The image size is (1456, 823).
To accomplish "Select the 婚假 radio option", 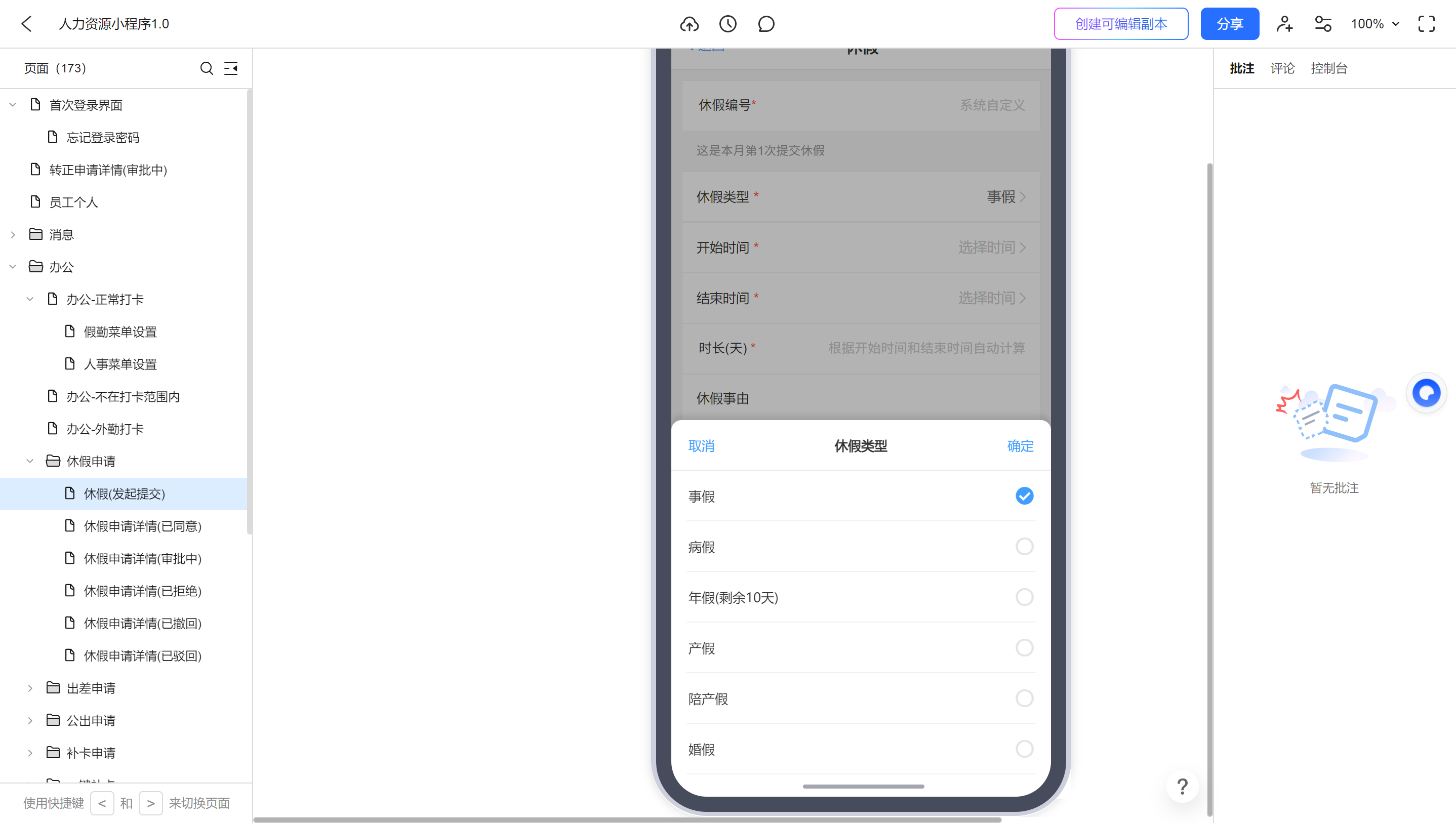I will pyautogui.click(x=1024, y=749).
